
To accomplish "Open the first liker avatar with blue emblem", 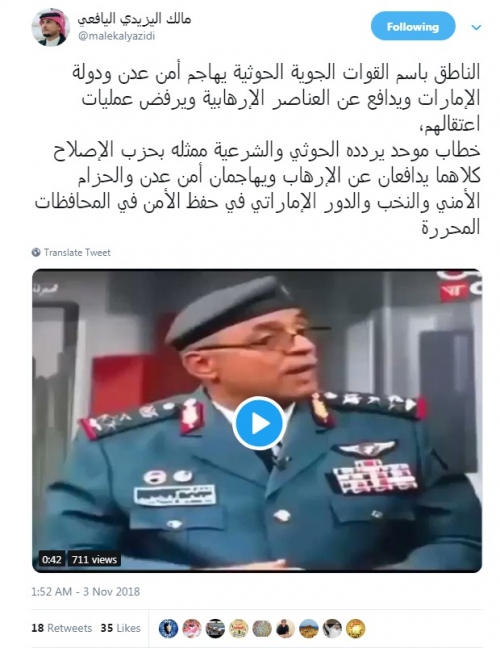I will coord(169,629).
